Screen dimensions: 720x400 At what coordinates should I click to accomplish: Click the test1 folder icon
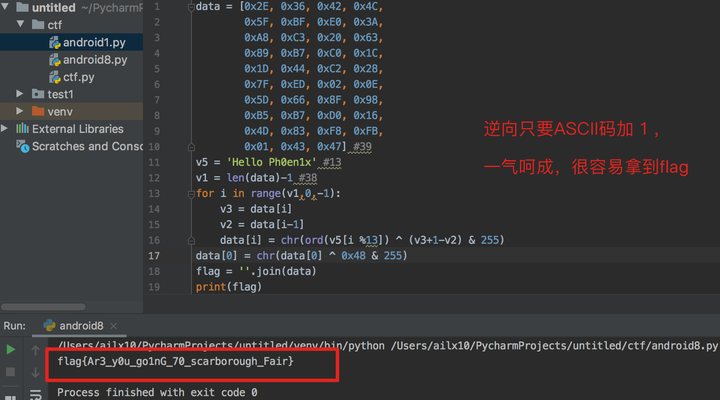click(x=38, y=94)
